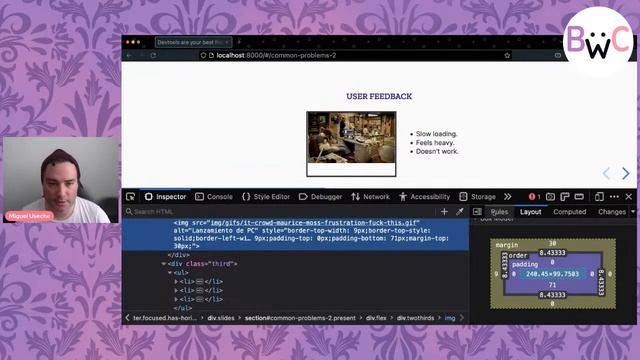
Task: Open the Computed sidebar tab
Action: (569, 212)
